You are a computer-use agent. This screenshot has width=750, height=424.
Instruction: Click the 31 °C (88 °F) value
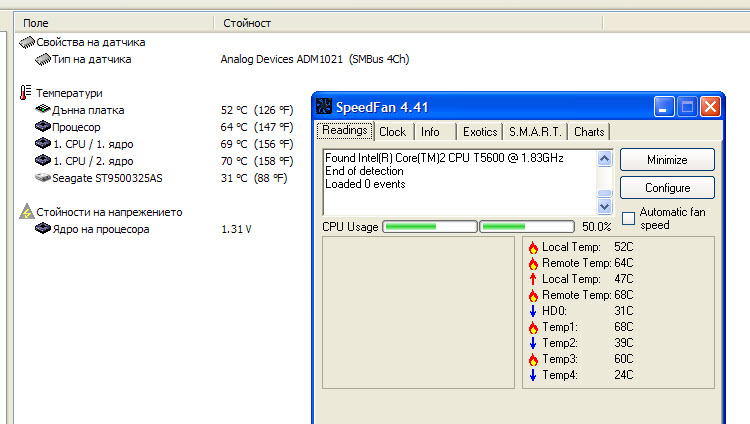[254, 178]
